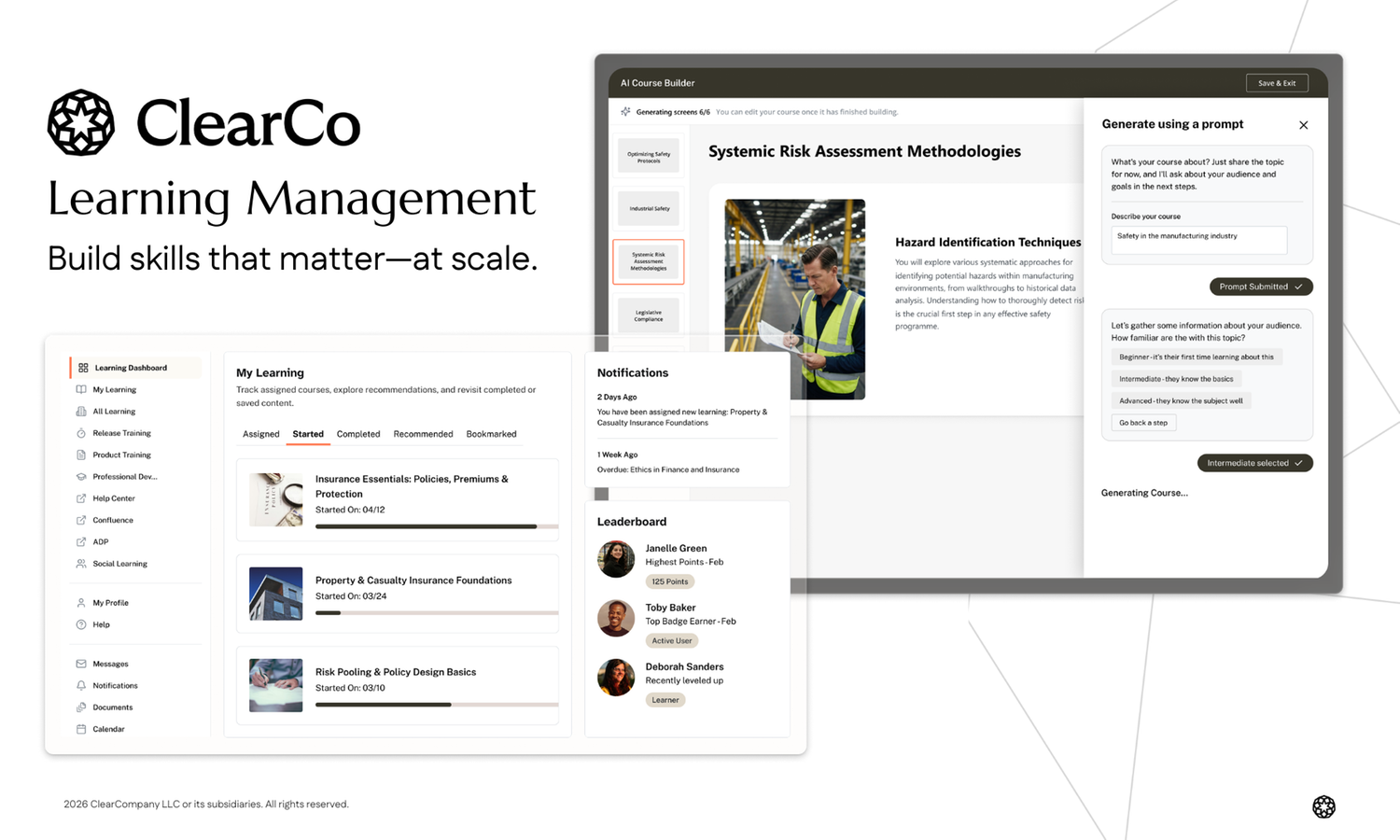The width and height of the screenshot is (1400, 840).
Task: Click Toby Baker's leaderboard avatar
Action: pyautogui.click(x=616, y=618)
